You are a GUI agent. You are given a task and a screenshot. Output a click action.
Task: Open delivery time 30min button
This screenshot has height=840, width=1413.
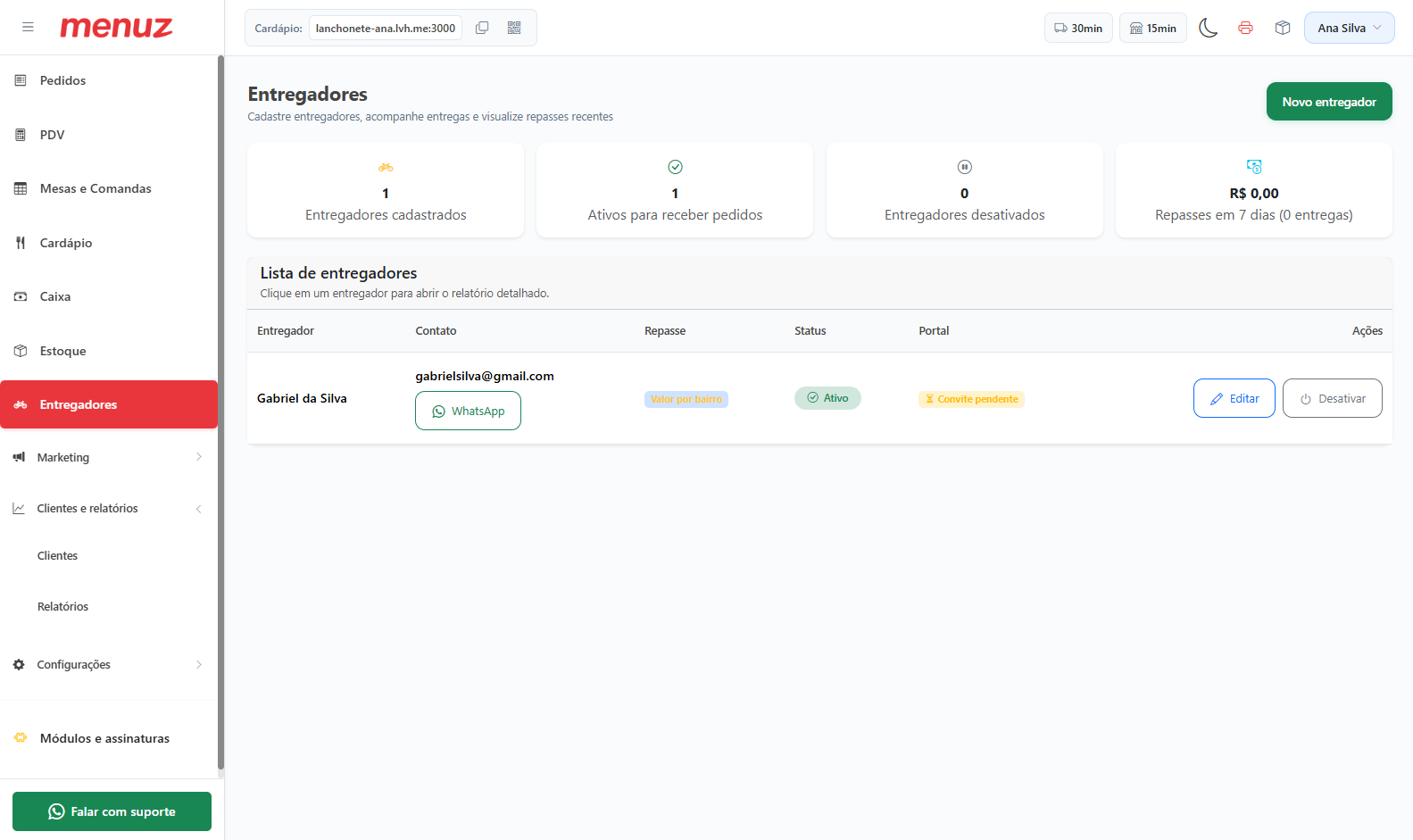(1078, 28)
